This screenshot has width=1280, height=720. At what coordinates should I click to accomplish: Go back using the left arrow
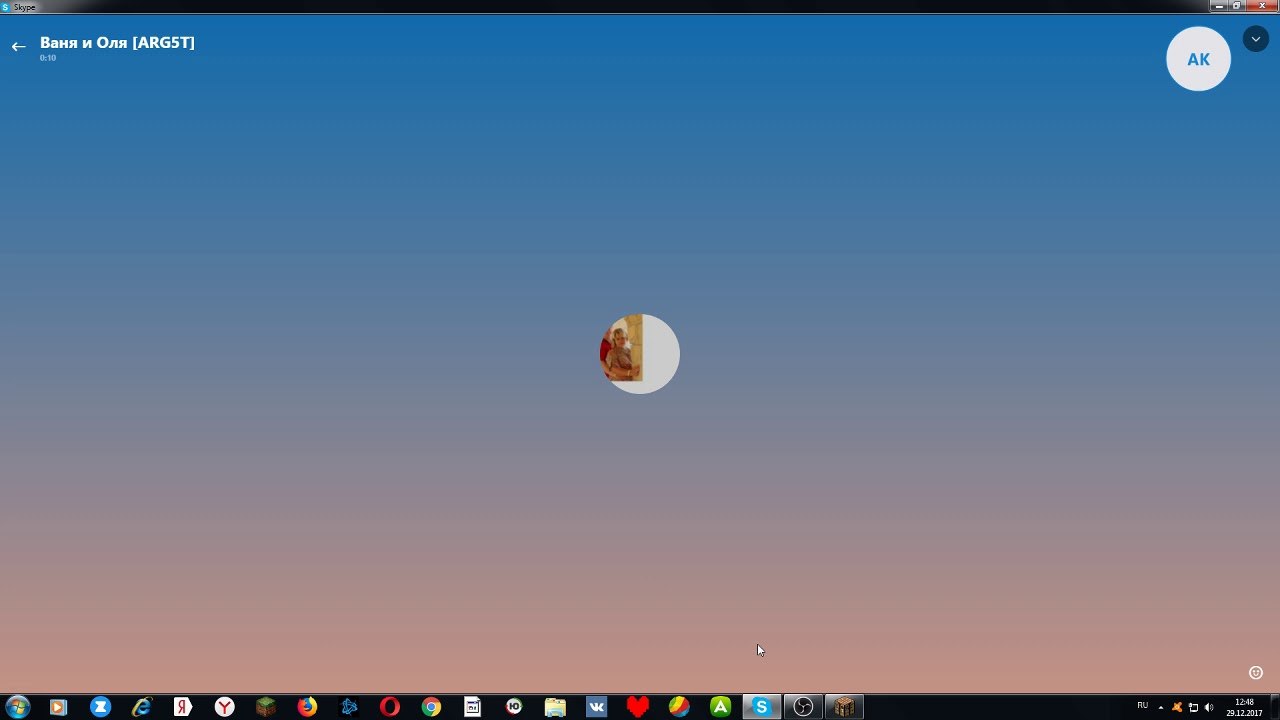click(x=18, y=47)
